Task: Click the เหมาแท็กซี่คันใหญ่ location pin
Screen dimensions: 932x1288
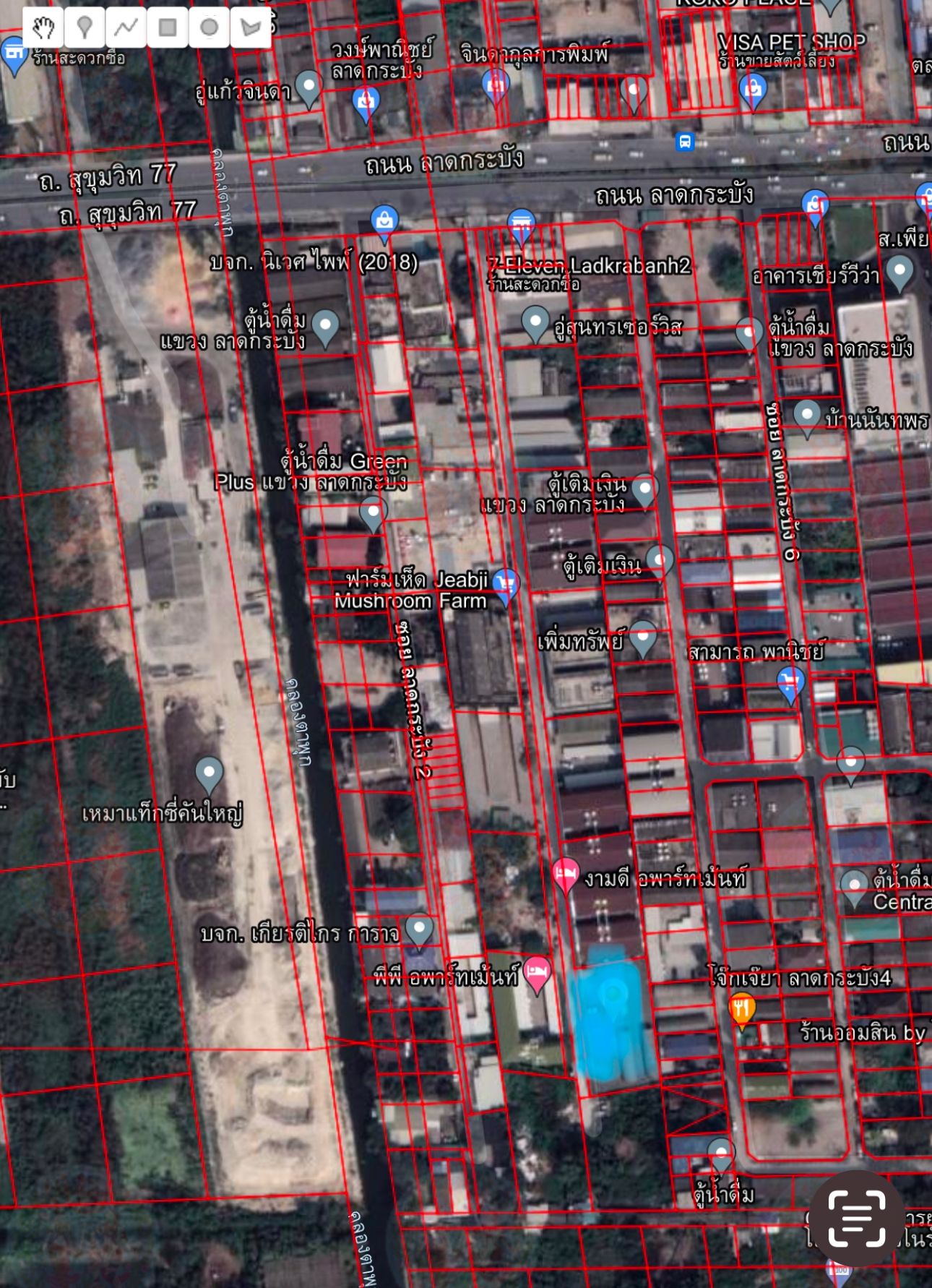Action: [x=210, y=776]
